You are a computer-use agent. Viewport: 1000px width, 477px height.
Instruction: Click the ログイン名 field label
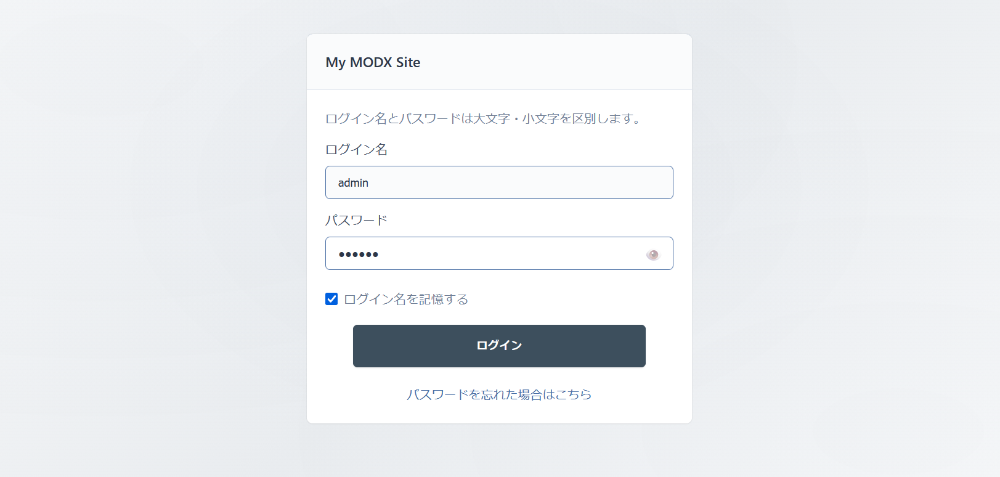(356, 149)
